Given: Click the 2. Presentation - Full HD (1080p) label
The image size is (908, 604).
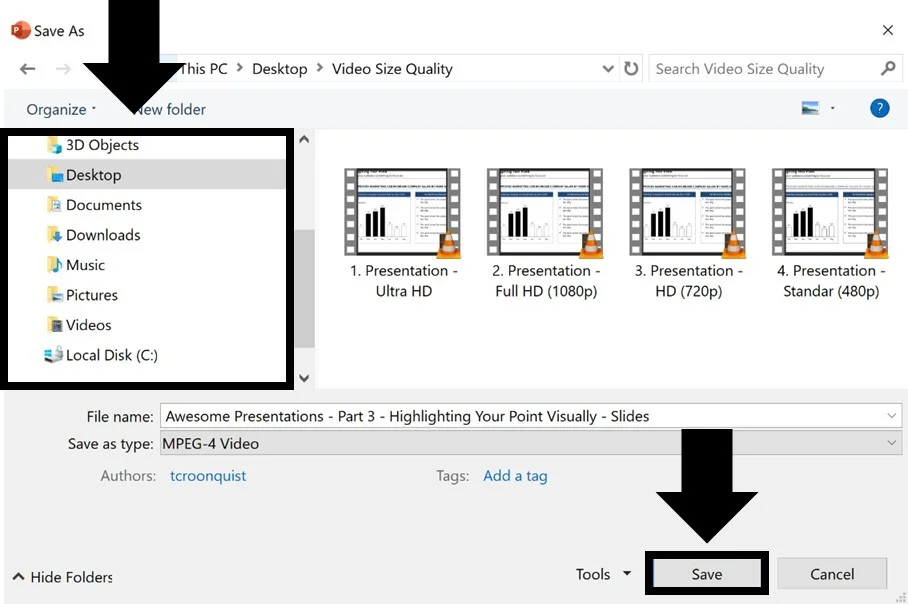Looking at the screenshot, I should point(545,281).
